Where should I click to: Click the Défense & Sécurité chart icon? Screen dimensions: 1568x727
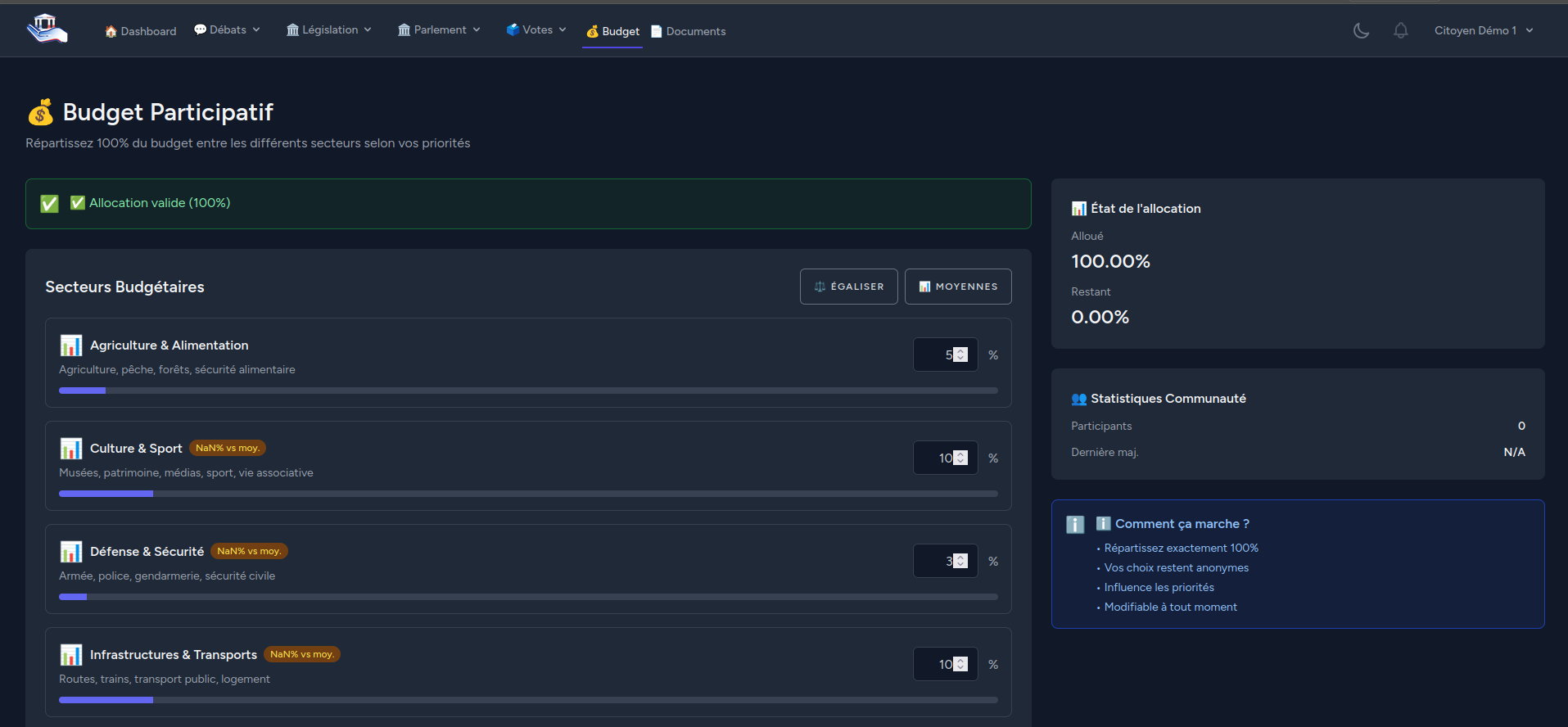tap(71, 552)
